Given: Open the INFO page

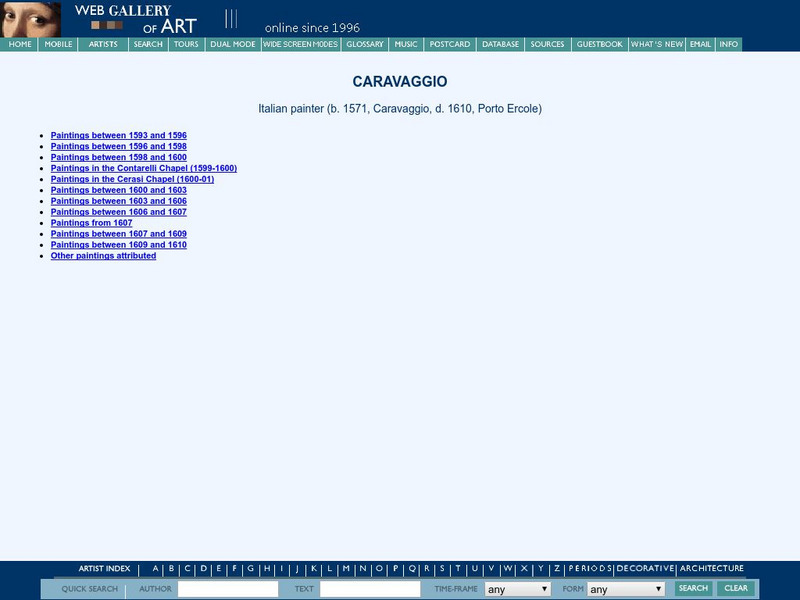Looking at the screenshot, I should (x=729, y=44).
